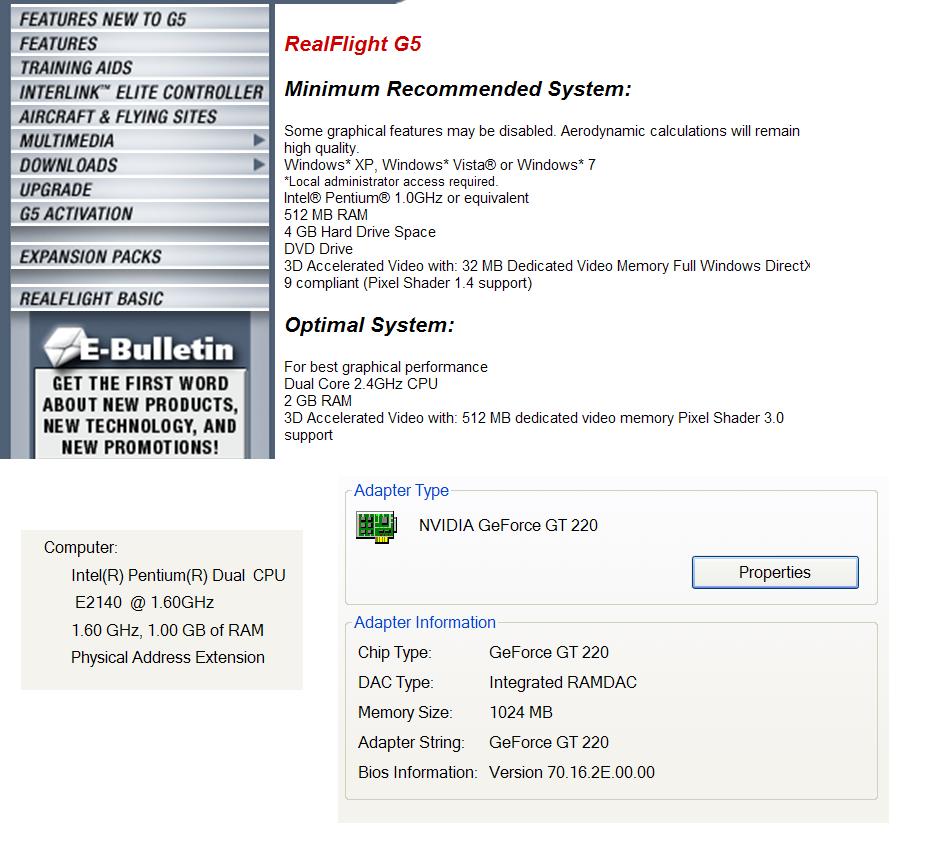Select the 'DVD Drive' requirement line
The image size is (930, 850).
click(x=318, y=249)
